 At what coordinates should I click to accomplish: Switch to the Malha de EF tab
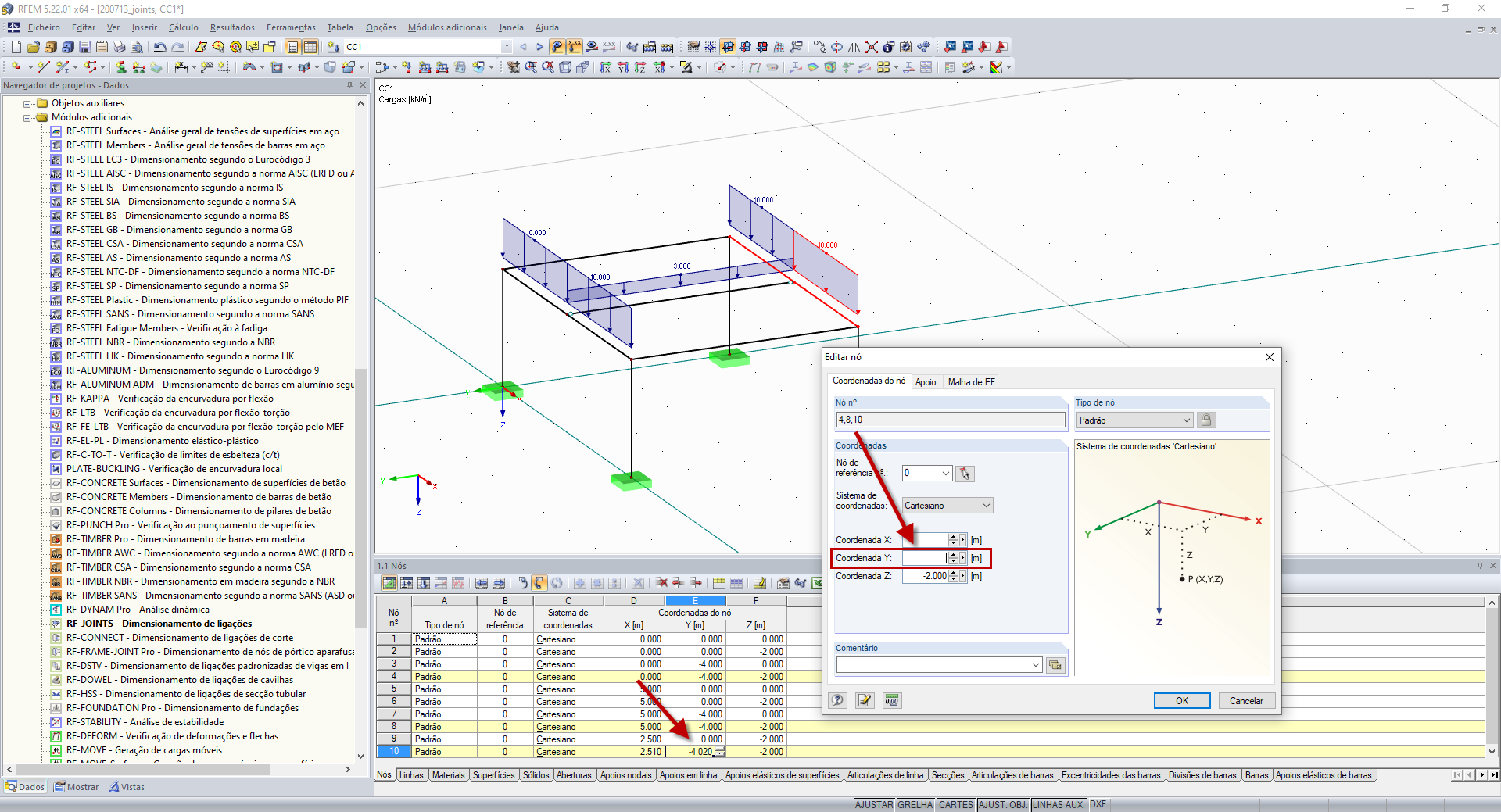point(971,382)
